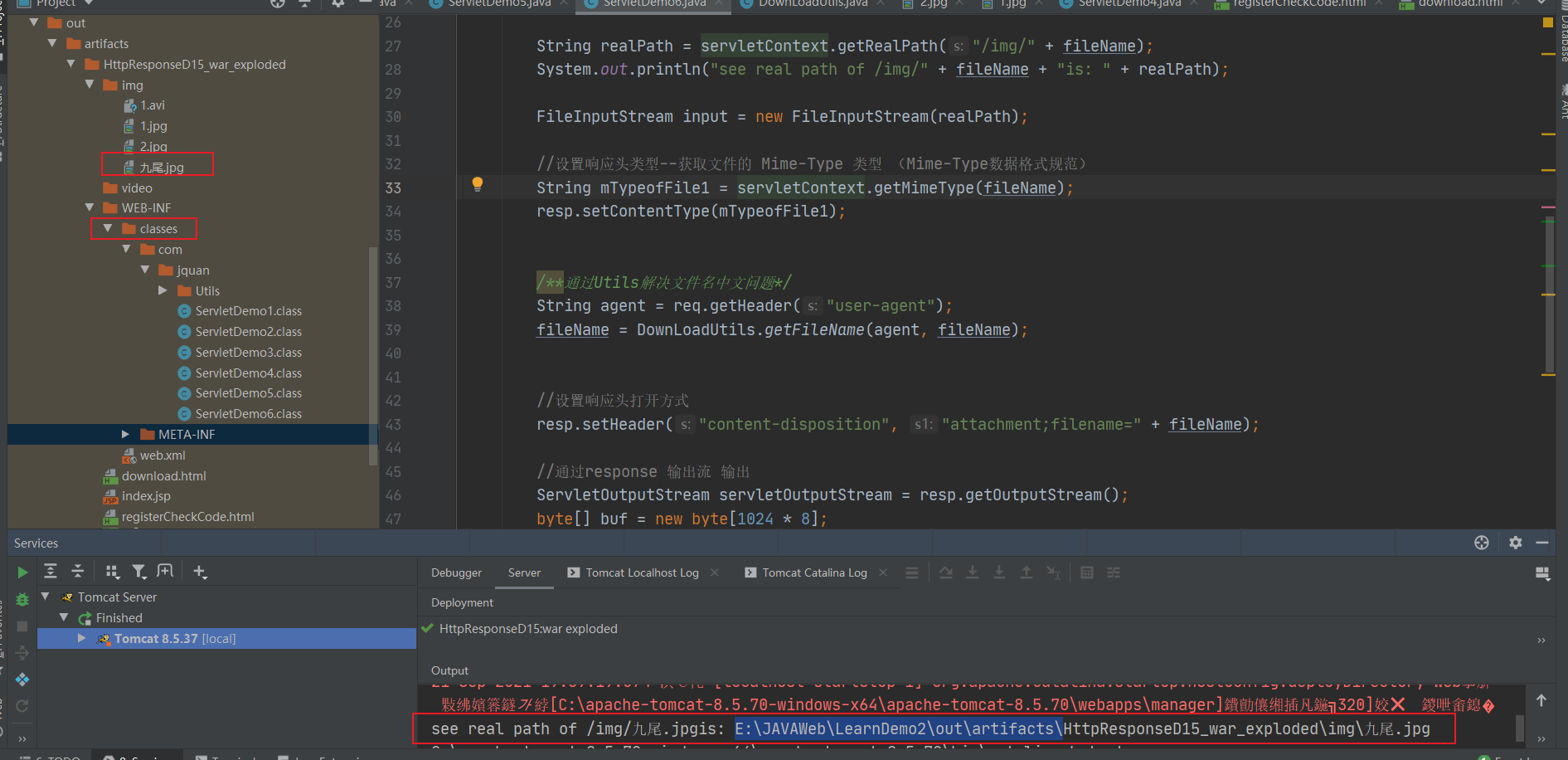Click the Step Into icon in debugger toolbar
The height and width of the screenshot is (760, 1568).
999,572
